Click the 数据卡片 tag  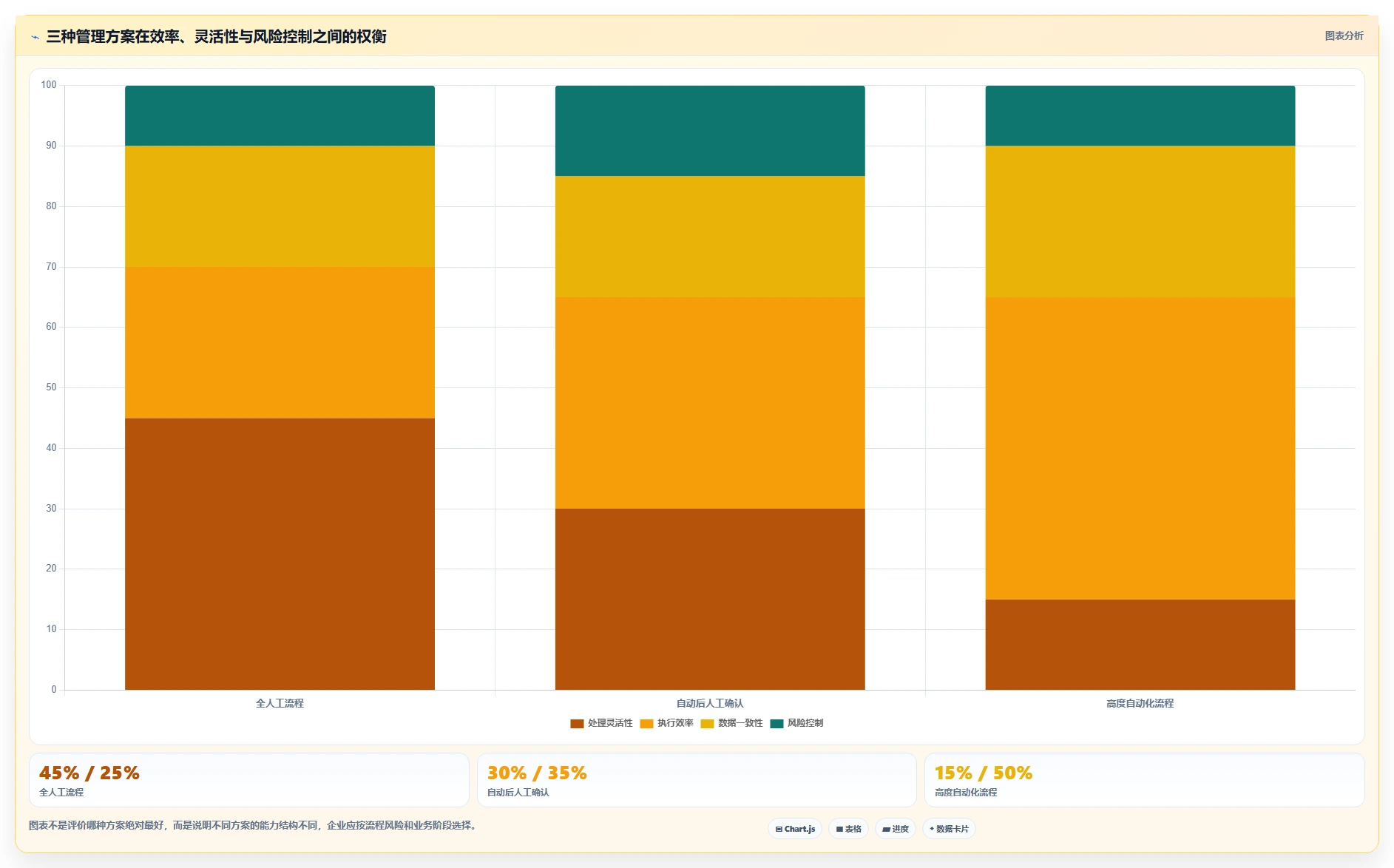(x=949, y=829)
